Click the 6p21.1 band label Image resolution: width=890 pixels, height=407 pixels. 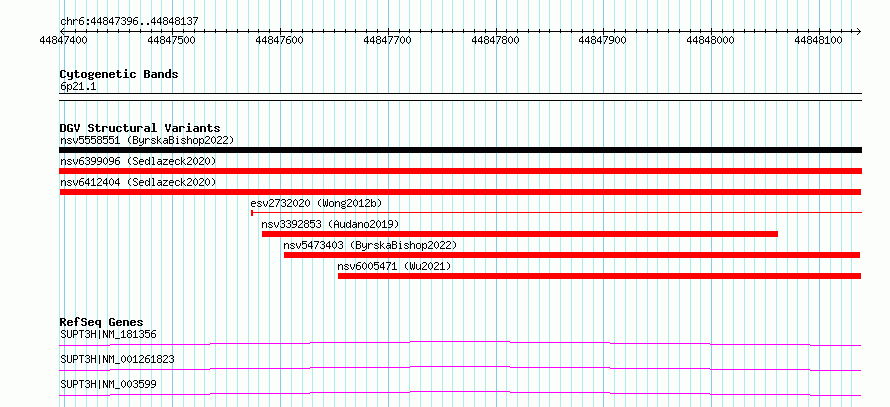pyautogui.click(x=78, y=87)
